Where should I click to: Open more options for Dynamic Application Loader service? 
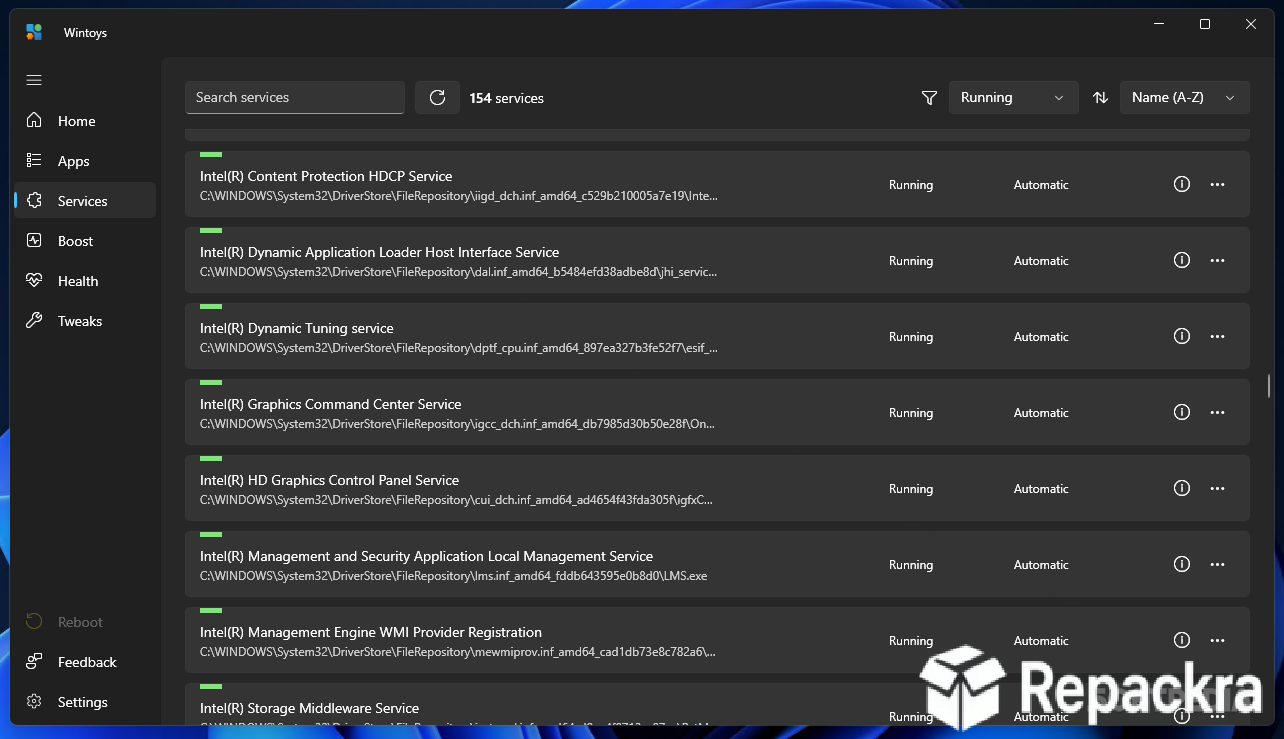pyautogui.click(x=1217, y=260)
